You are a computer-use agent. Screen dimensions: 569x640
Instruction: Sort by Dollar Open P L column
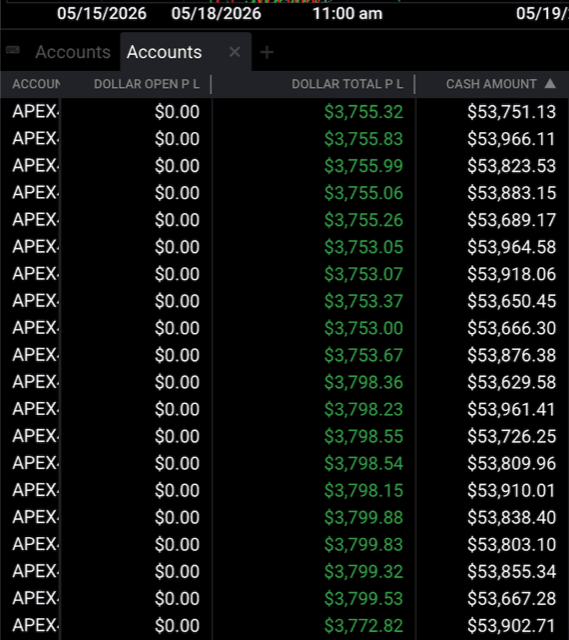(x=147, y=84)
